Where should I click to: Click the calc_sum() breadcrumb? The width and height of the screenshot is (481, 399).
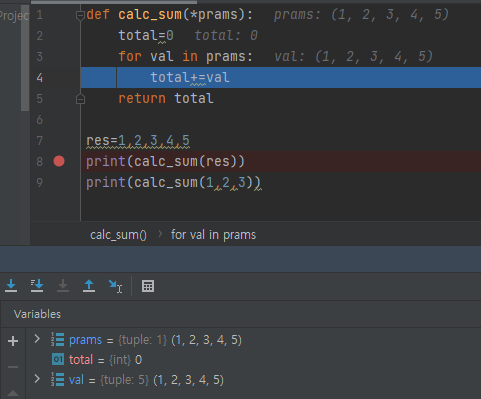[118, 235]
